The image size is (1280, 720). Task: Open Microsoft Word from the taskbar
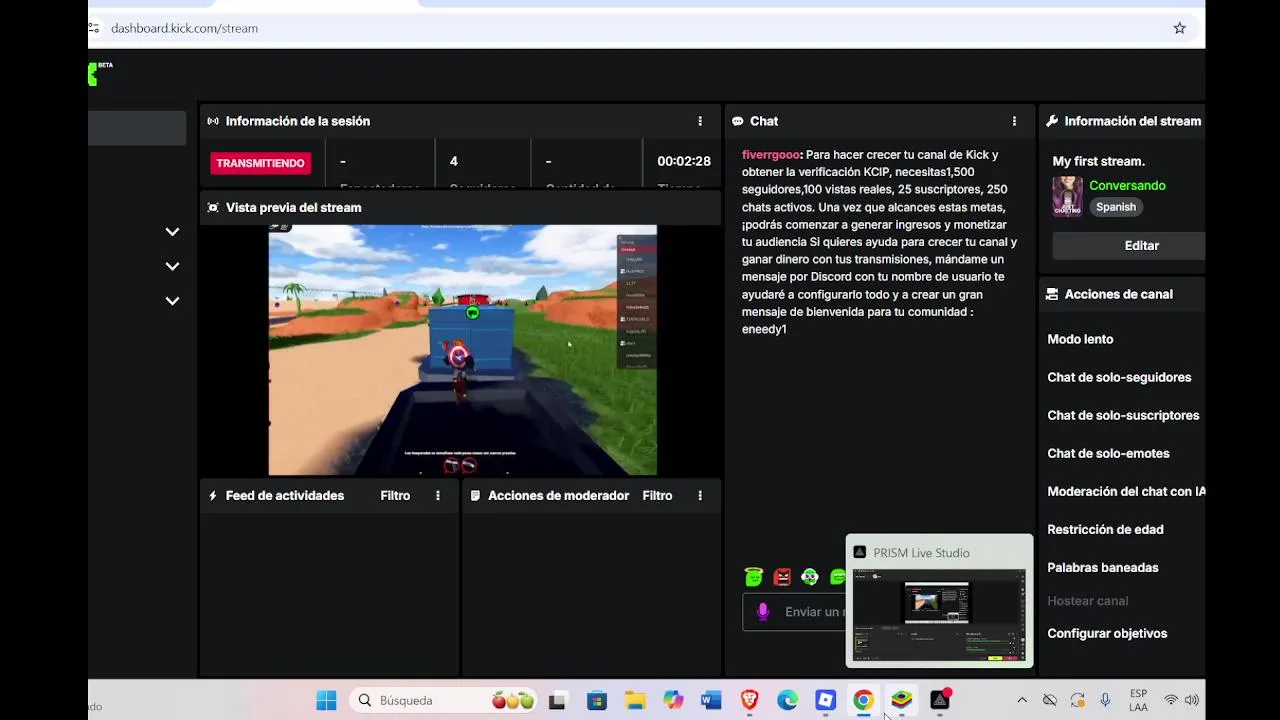(711, 700)
